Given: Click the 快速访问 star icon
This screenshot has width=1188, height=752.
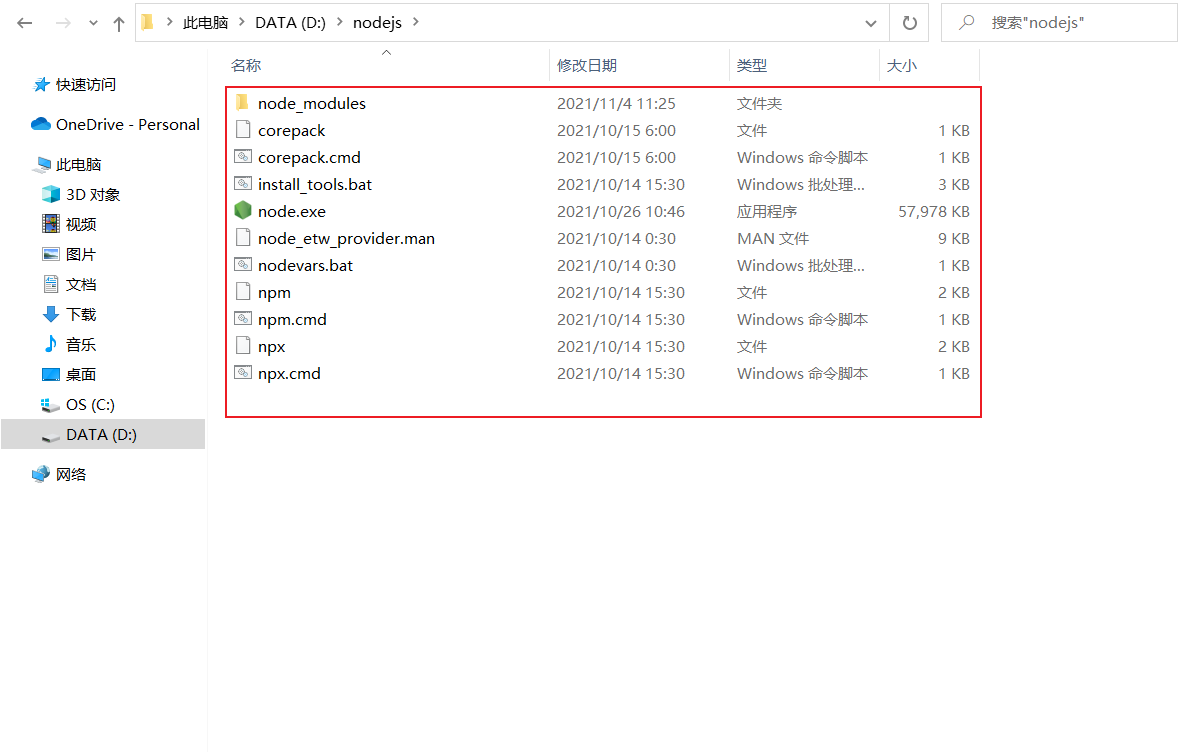Looking at the screenshot, I should pyautogui.click(x=41, y=85).
